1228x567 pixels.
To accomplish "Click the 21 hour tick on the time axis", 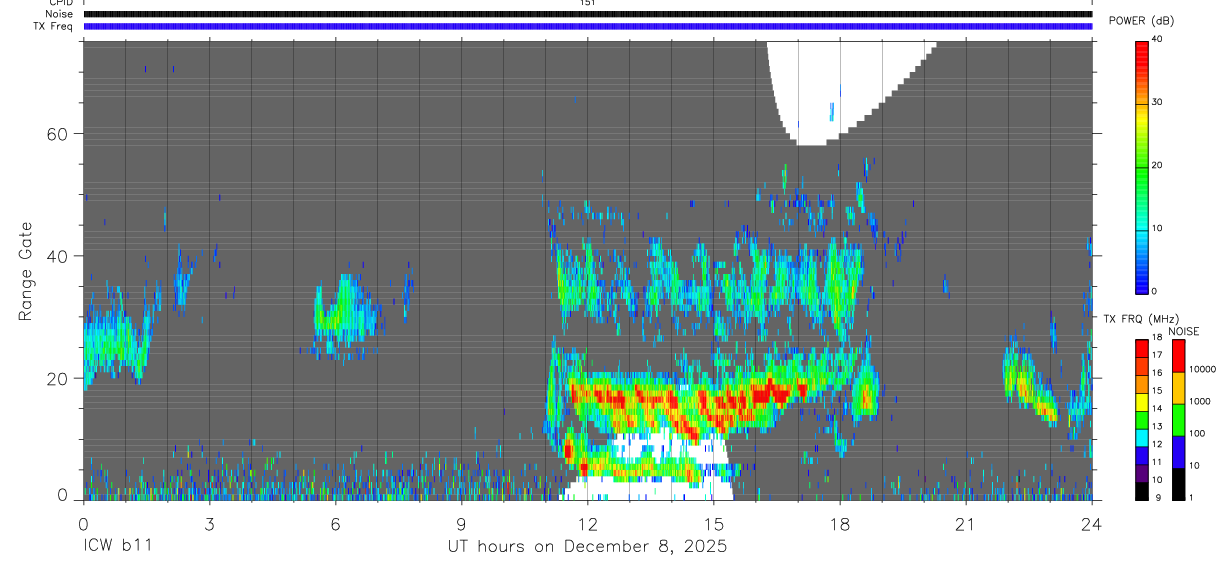I will point(965,523).
